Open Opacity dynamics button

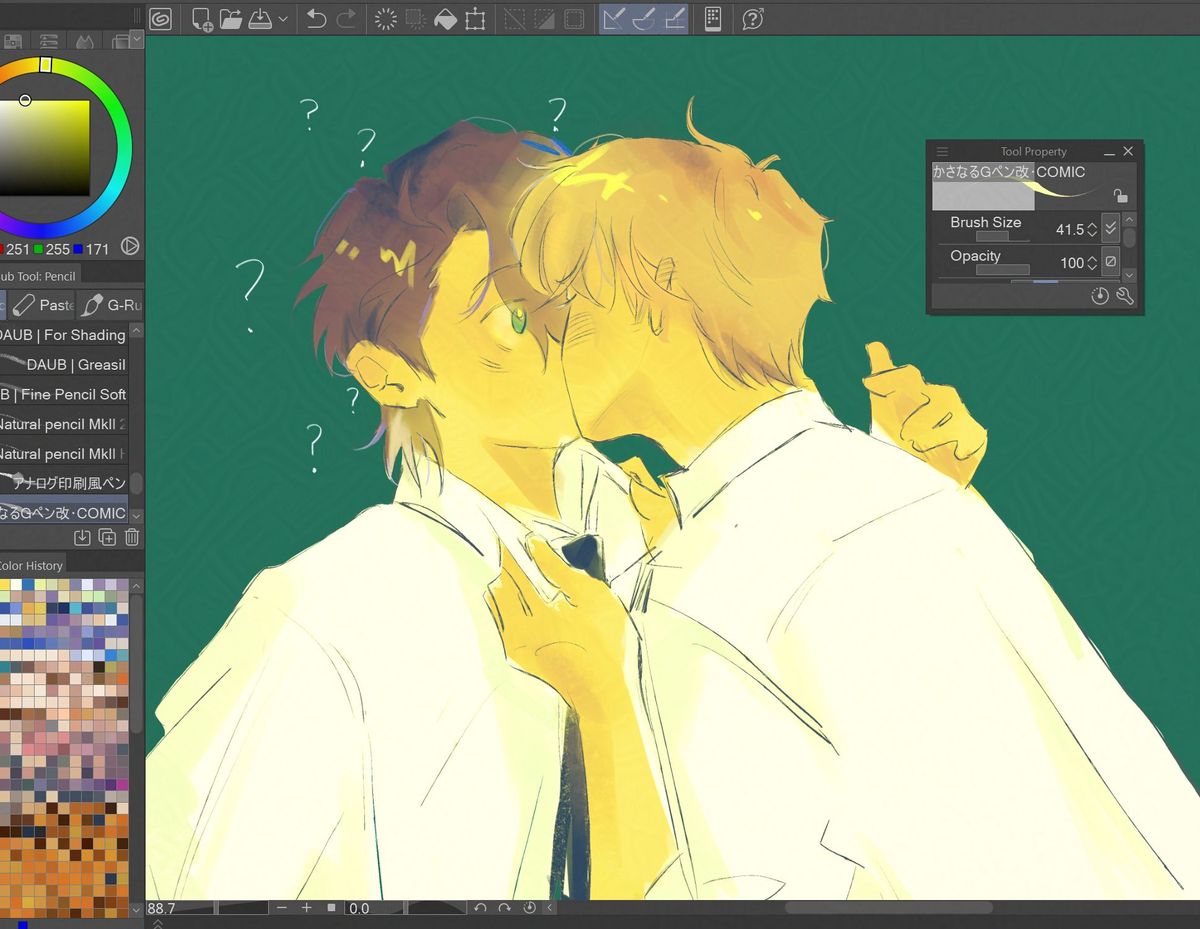tap(1110, 262)
